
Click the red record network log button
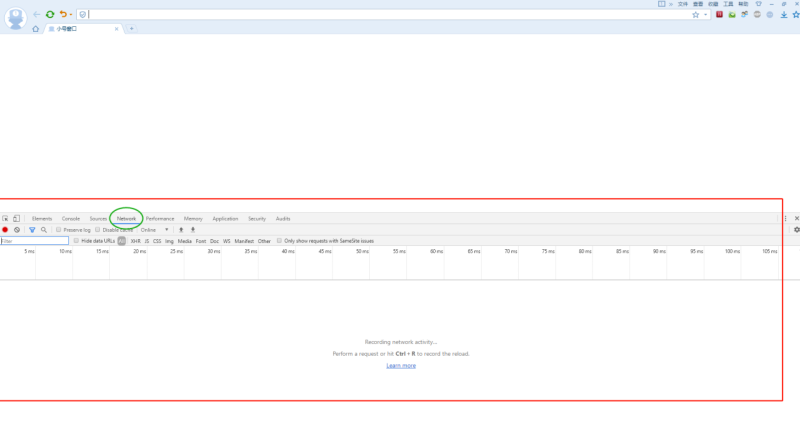tap(5, 230)
